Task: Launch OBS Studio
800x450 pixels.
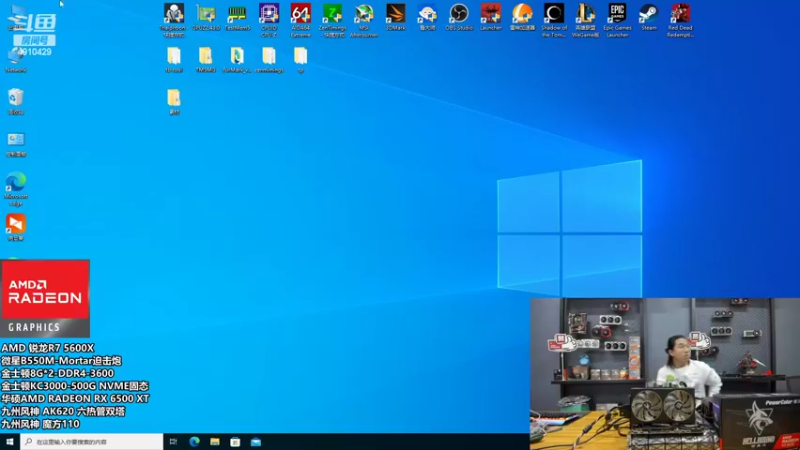Action: tap(459, 17)
